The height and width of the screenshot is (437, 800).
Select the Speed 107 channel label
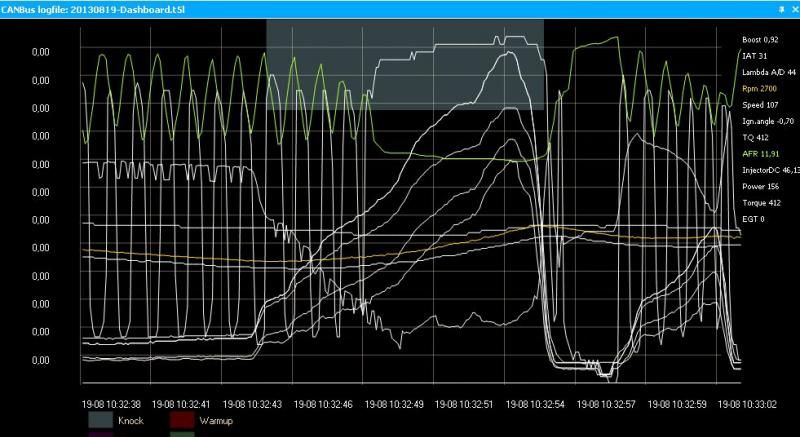click(x=758, y=105)
